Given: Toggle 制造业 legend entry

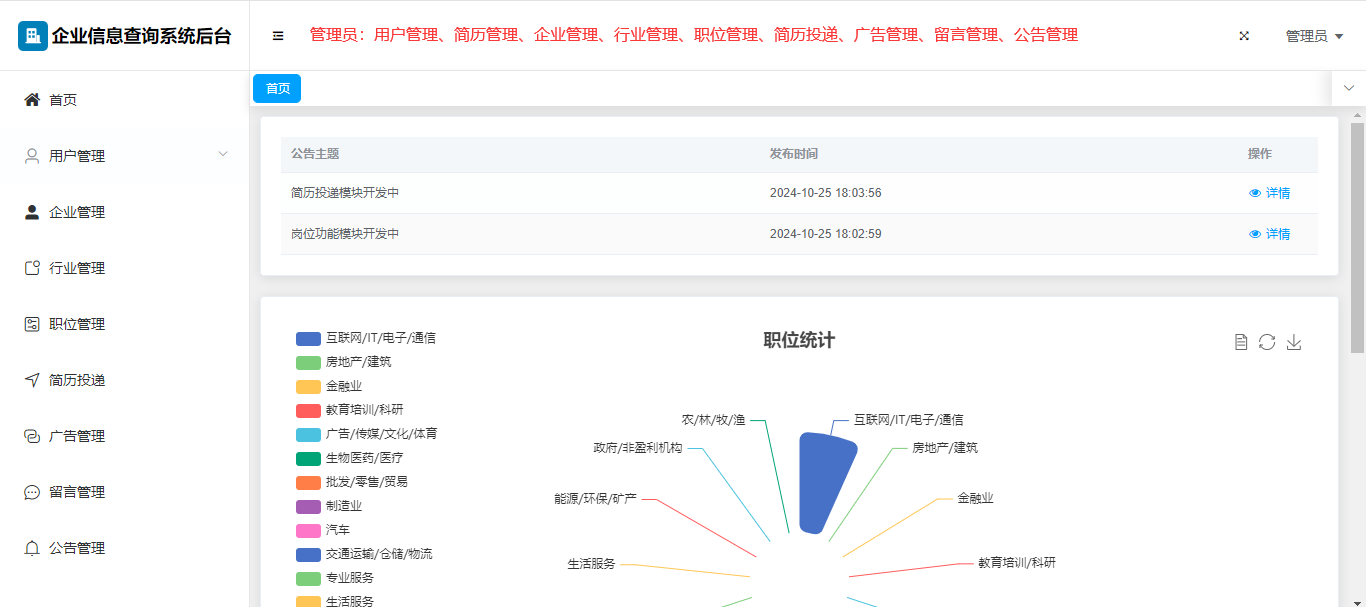Looking at the screenshot, I should pyautogui.click(x=329, y=506).
